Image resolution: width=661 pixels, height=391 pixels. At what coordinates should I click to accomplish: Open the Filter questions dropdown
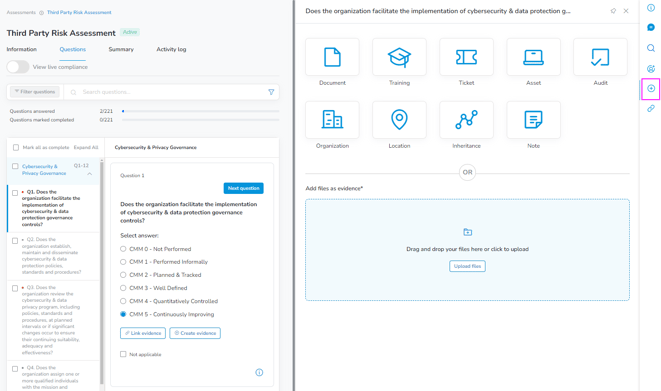point(35,92)
